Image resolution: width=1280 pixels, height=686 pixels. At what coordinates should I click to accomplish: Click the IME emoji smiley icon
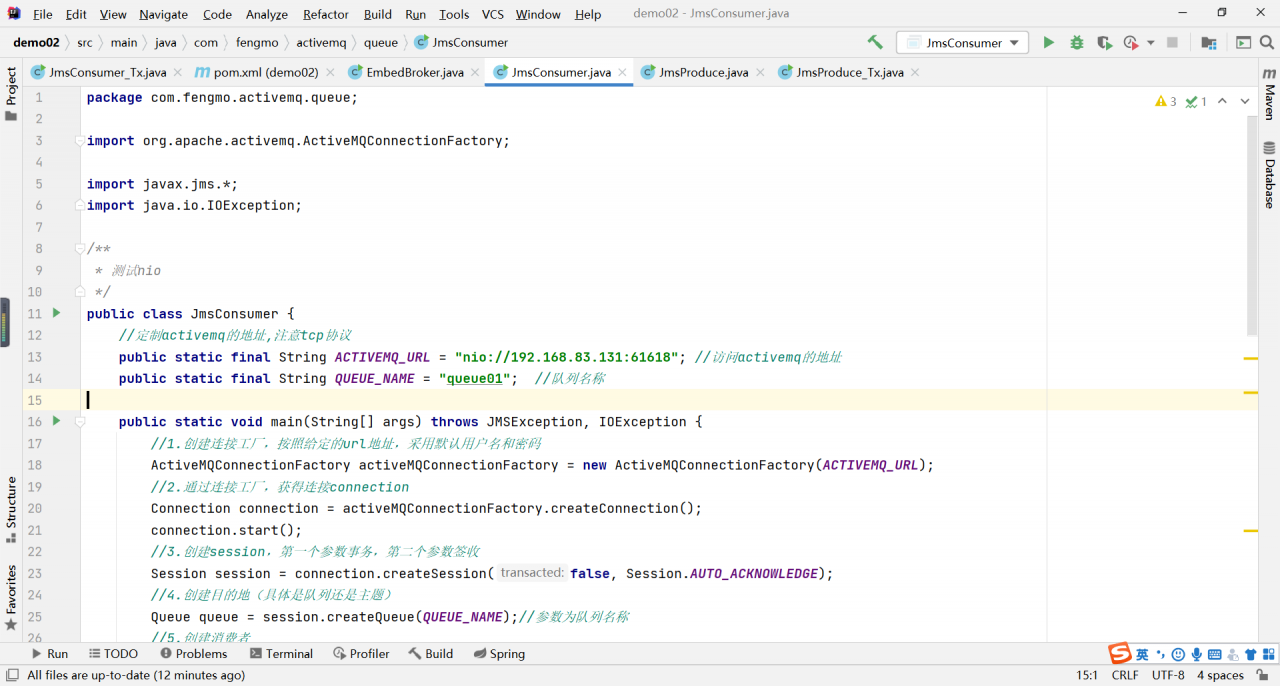tap(1178, 654)
